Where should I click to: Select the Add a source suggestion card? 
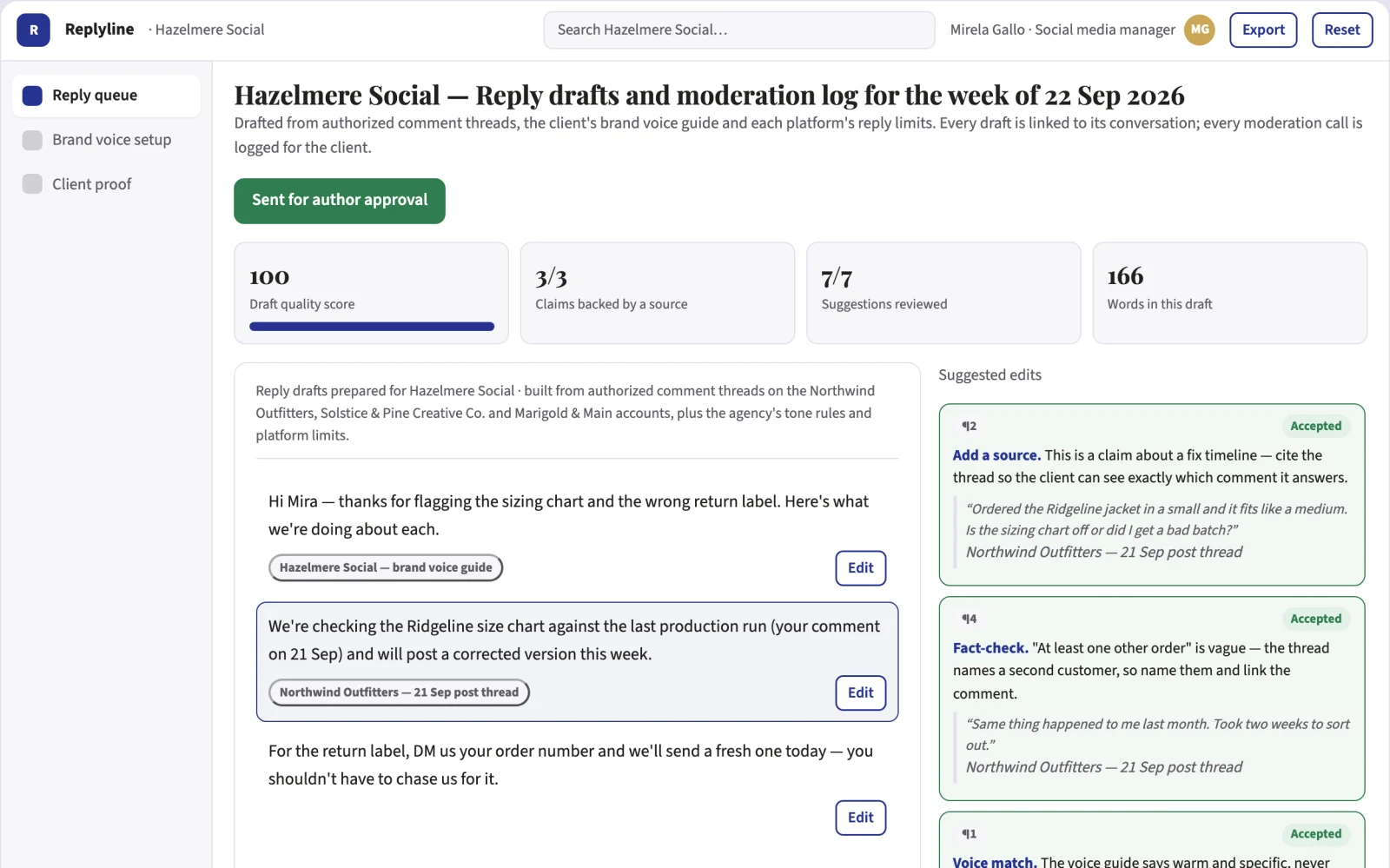click(x=1152, y=494)
